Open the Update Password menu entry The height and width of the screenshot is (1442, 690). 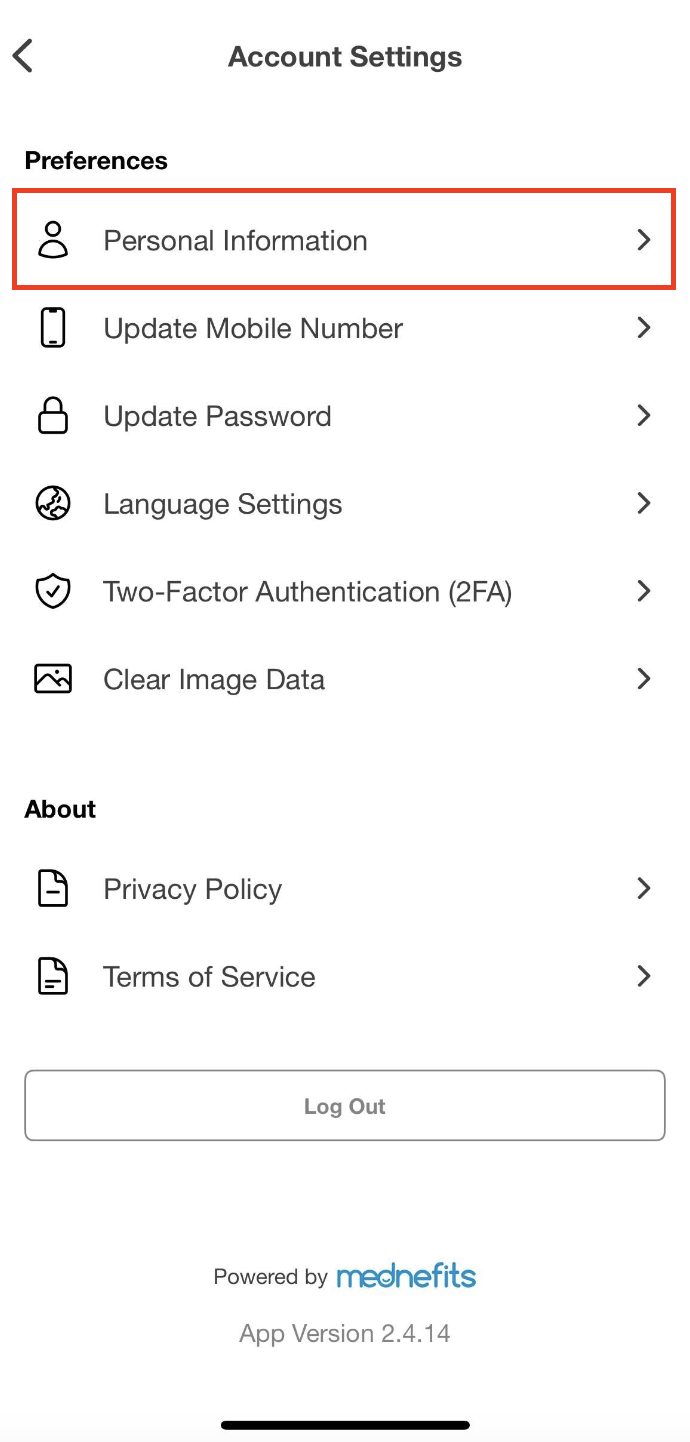(x=217, y=416)
